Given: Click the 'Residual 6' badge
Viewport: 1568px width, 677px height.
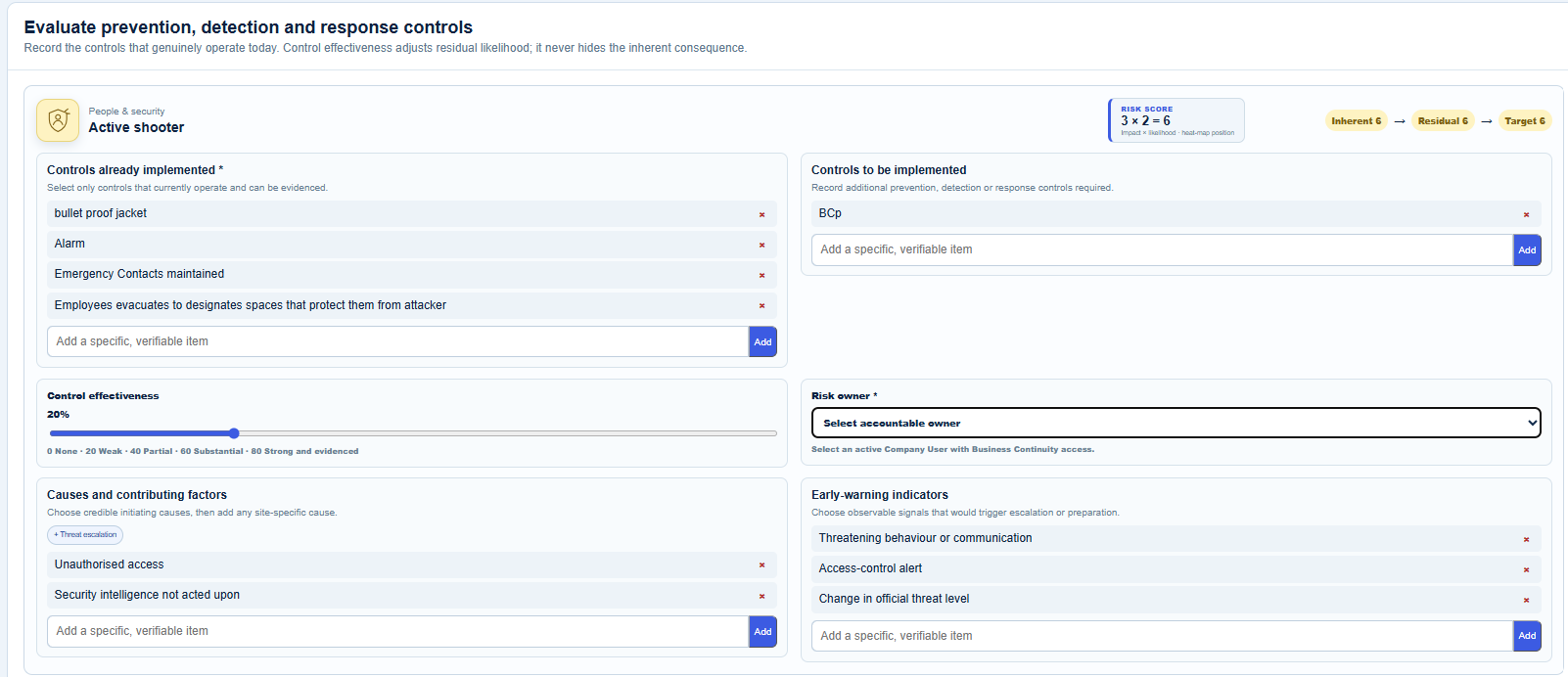Looking at the screenshot, I should (x=1443, y=121).
